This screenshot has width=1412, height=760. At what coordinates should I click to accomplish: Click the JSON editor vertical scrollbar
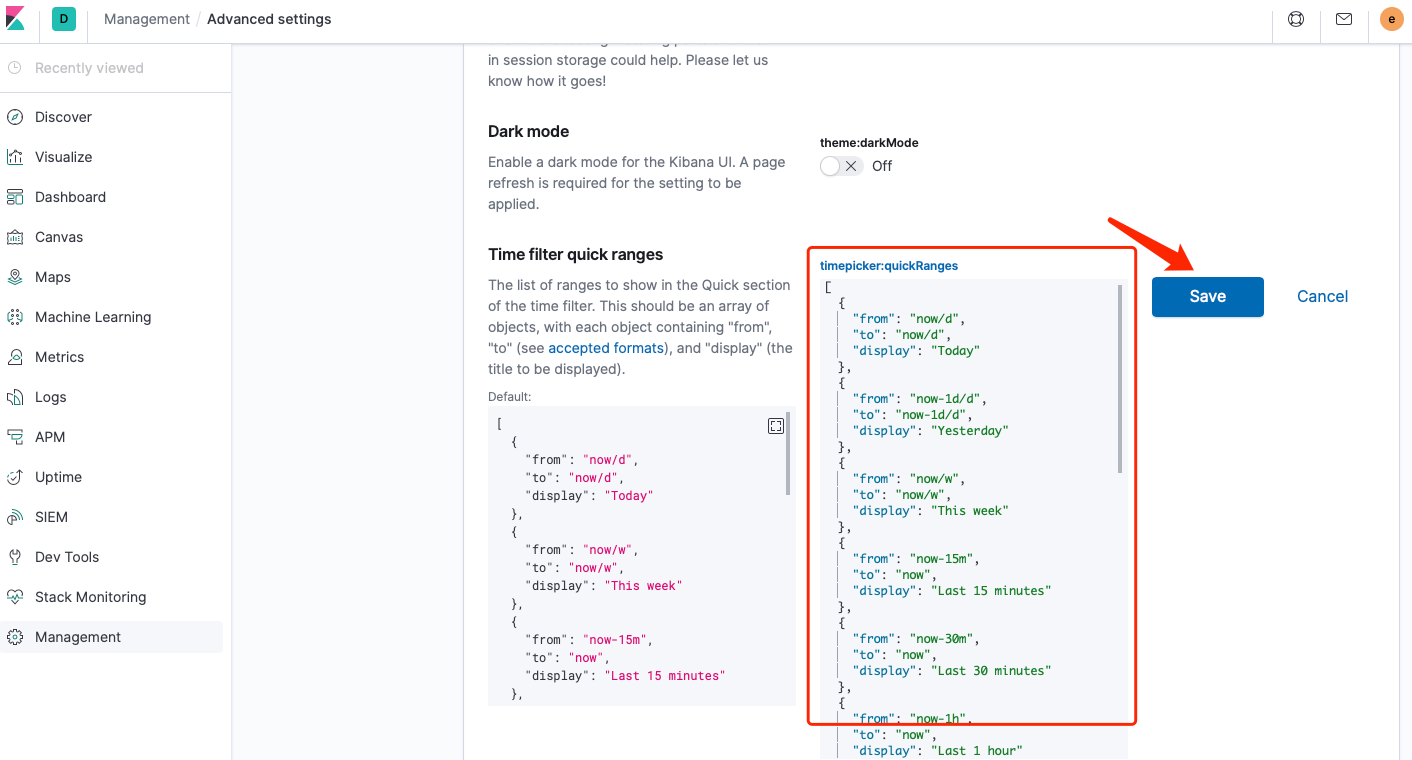[x=1119, y=380]
